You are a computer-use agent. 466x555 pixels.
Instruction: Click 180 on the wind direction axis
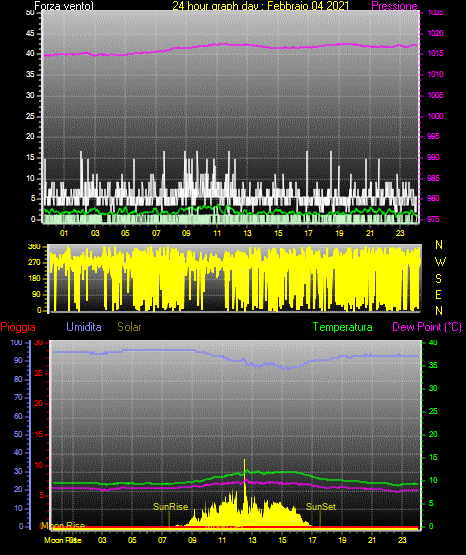(34, 279)
